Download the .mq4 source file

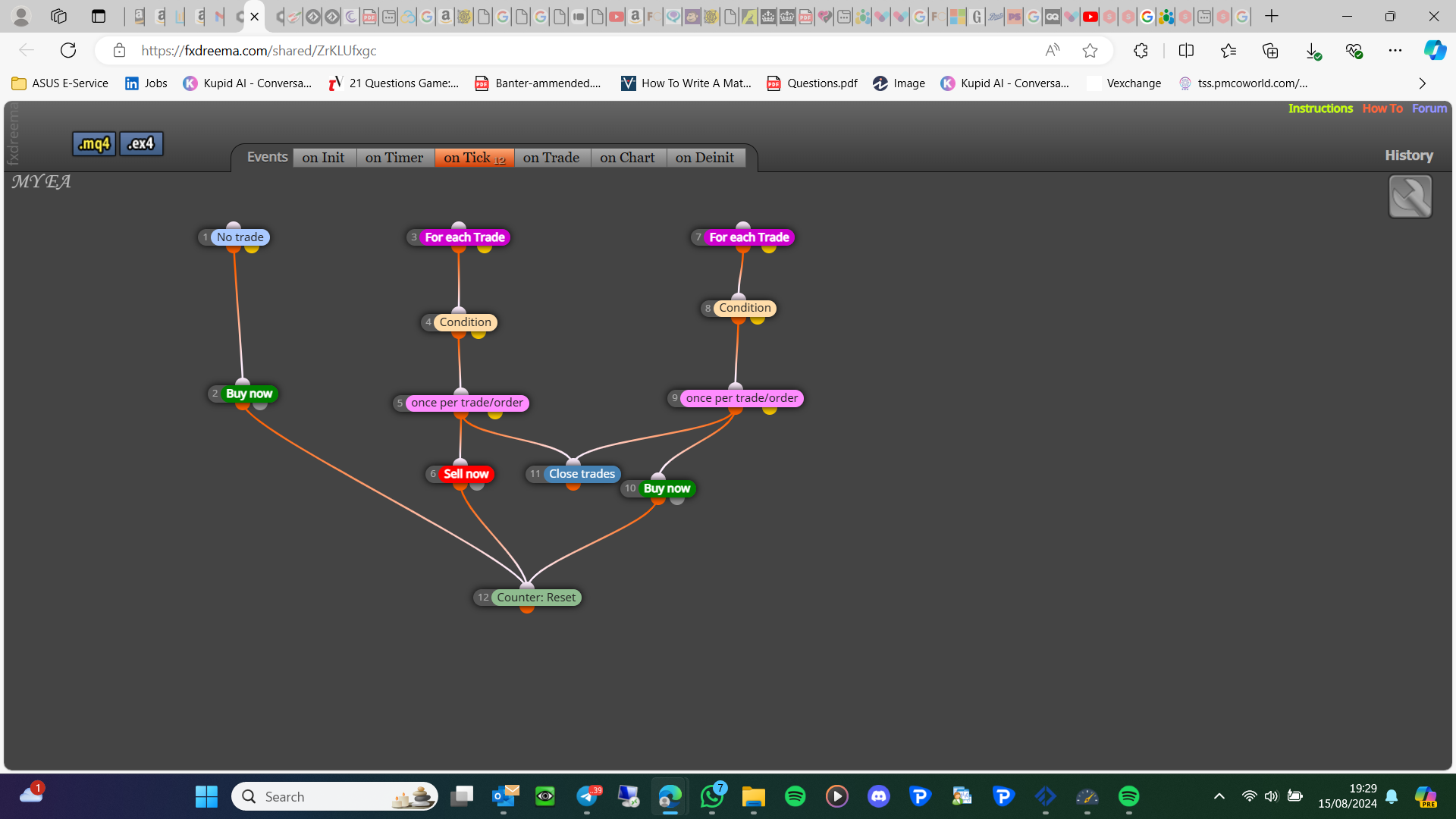pos(94,143)
